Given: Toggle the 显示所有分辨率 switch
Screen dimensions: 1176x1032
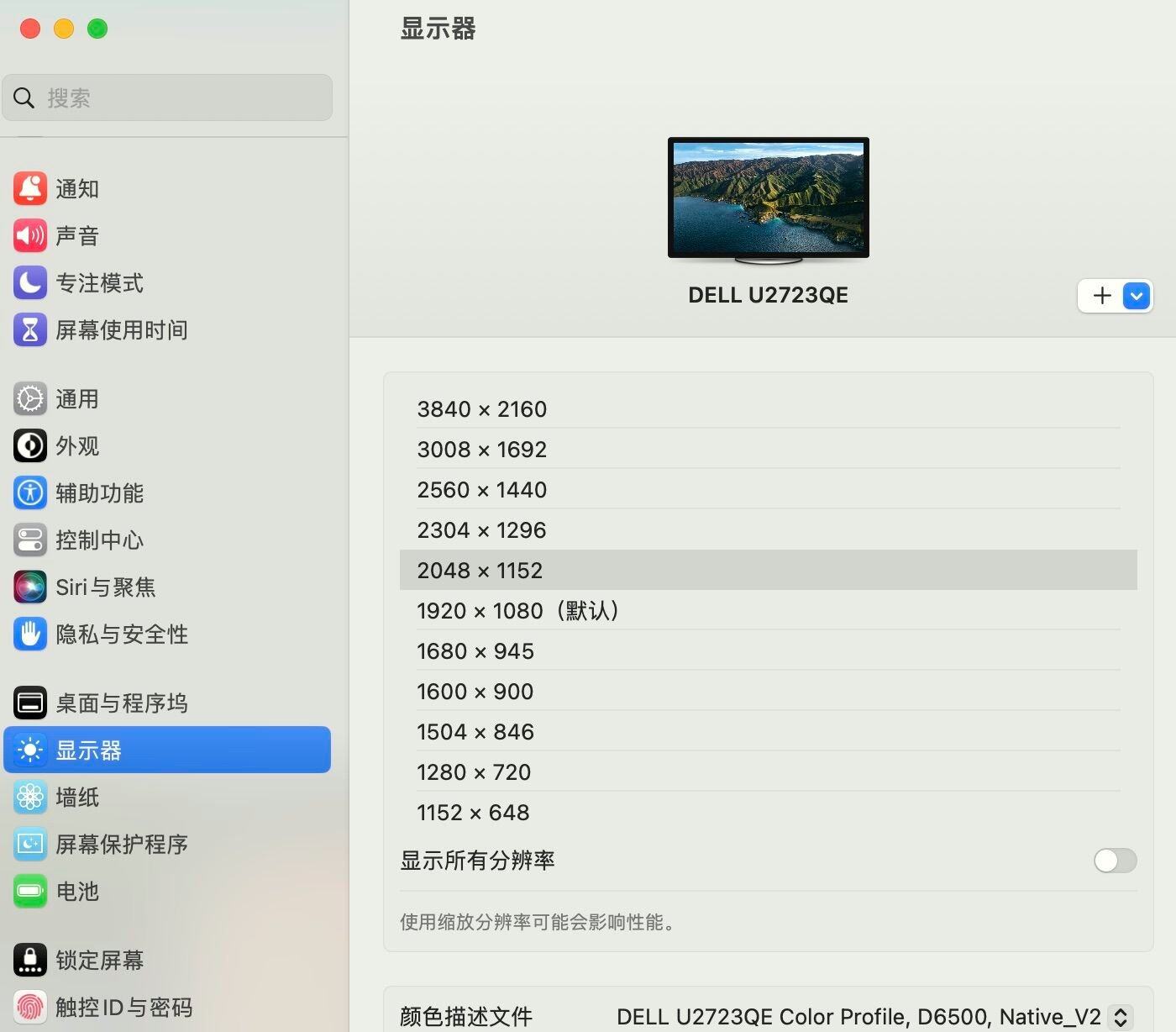Looking at the screenshot, I should 1115,861.
